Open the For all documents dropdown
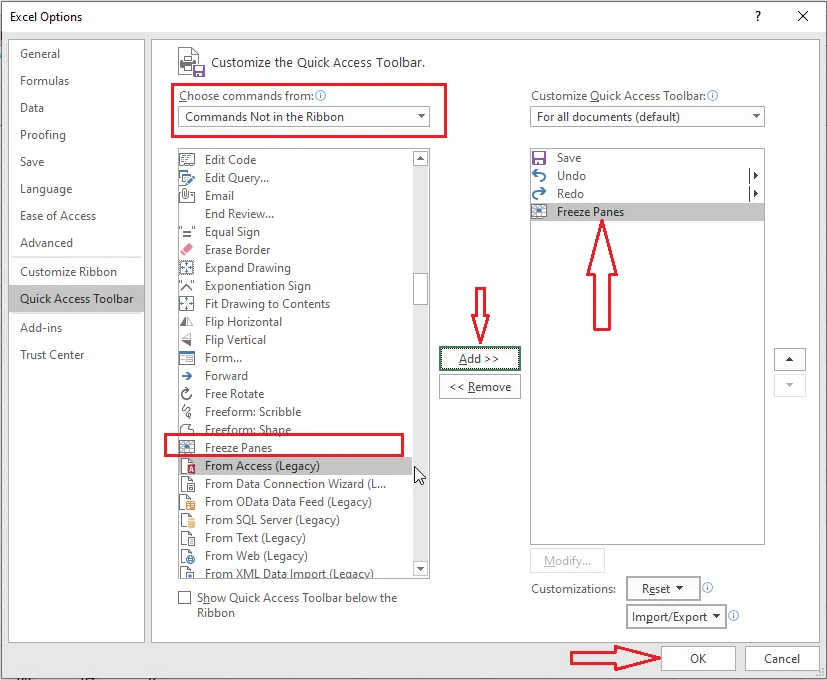 (x=647, y=117)
